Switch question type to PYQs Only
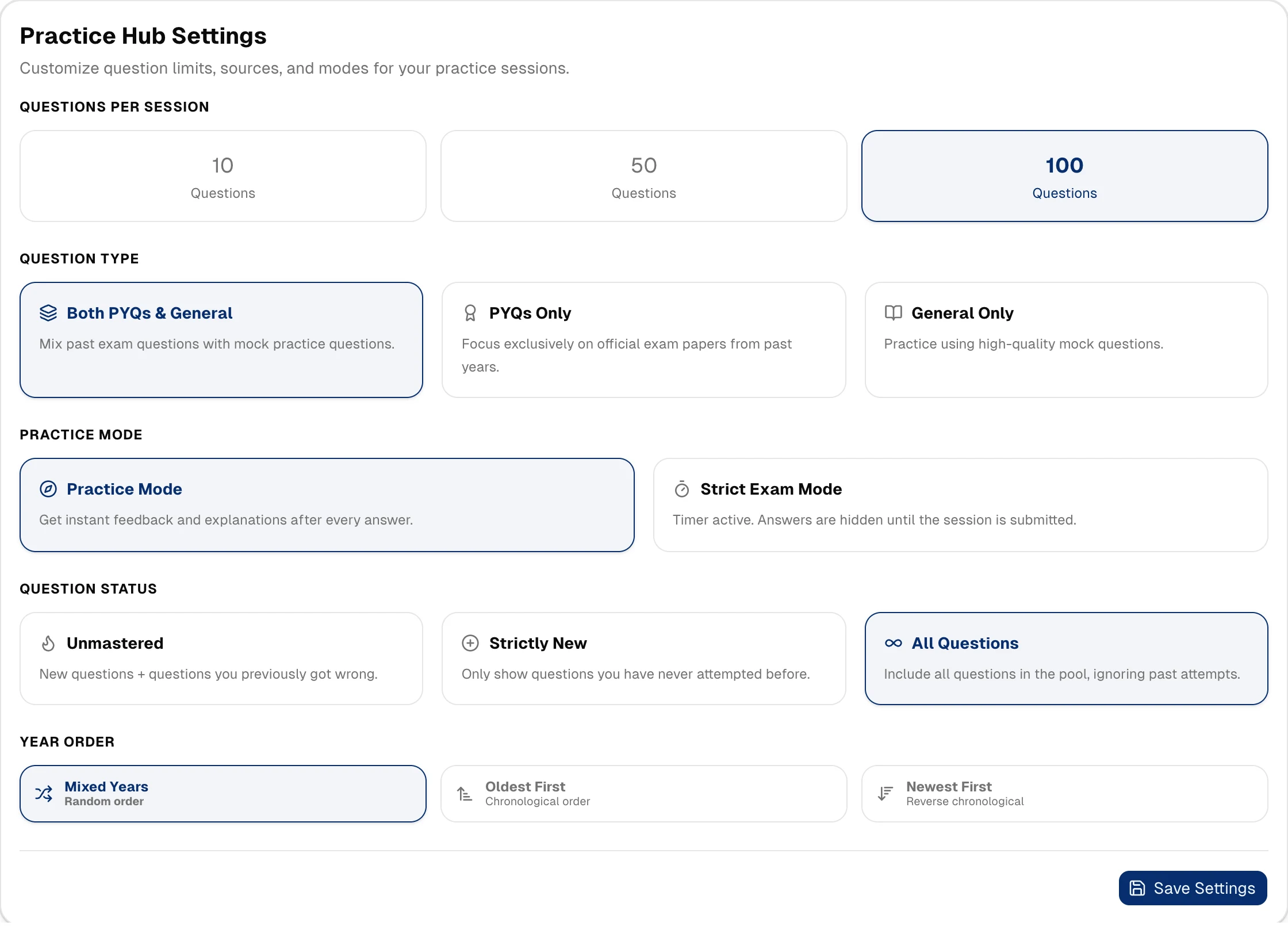 coord(643,340)
